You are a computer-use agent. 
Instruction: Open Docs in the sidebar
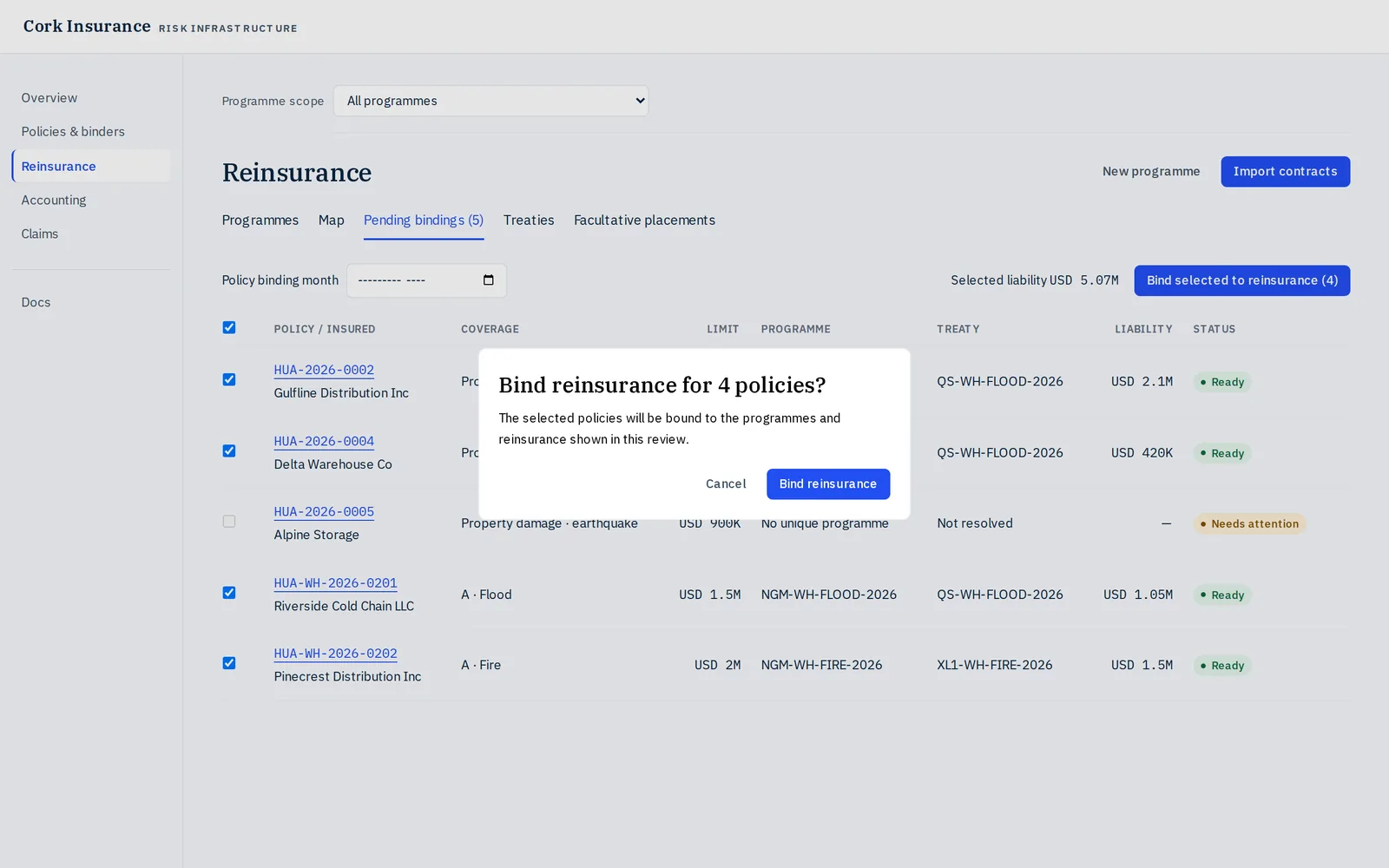(x=91, y=302)
